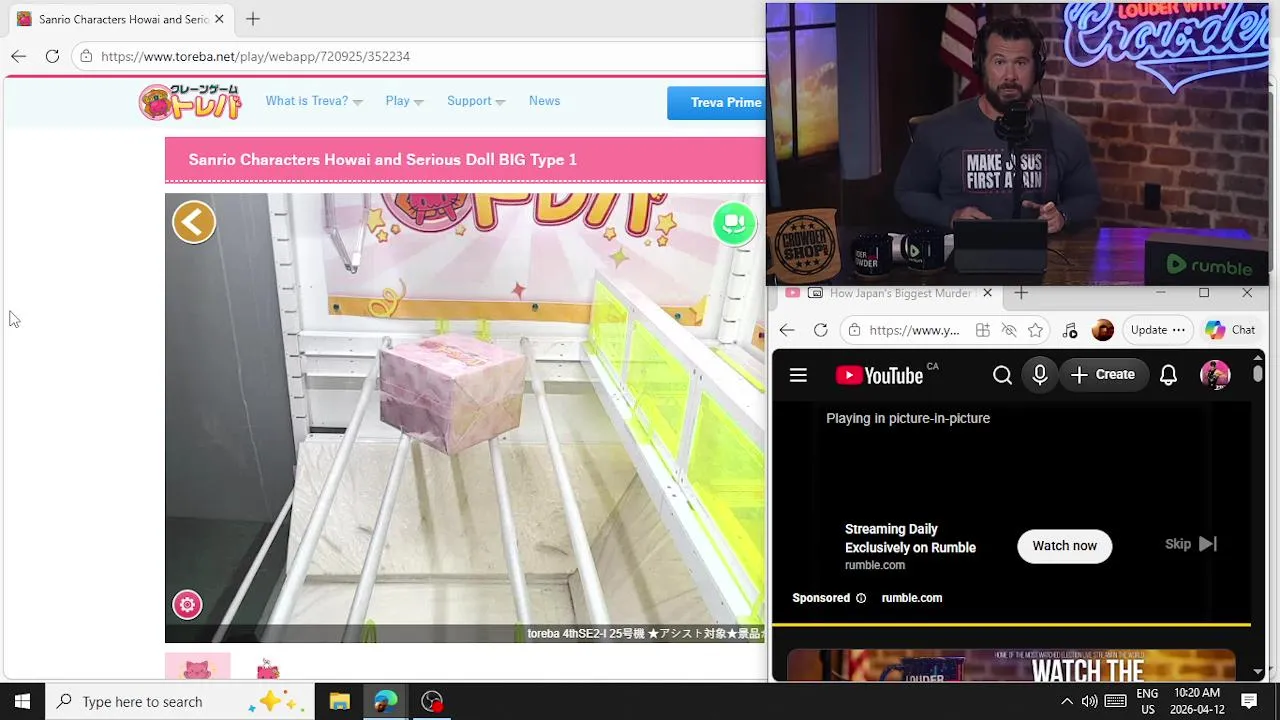Image resolution: width=1280 pixels, height=720 pixels.
Task: Open a new tab next to Sanrio tab
Action: coord(253,19)
